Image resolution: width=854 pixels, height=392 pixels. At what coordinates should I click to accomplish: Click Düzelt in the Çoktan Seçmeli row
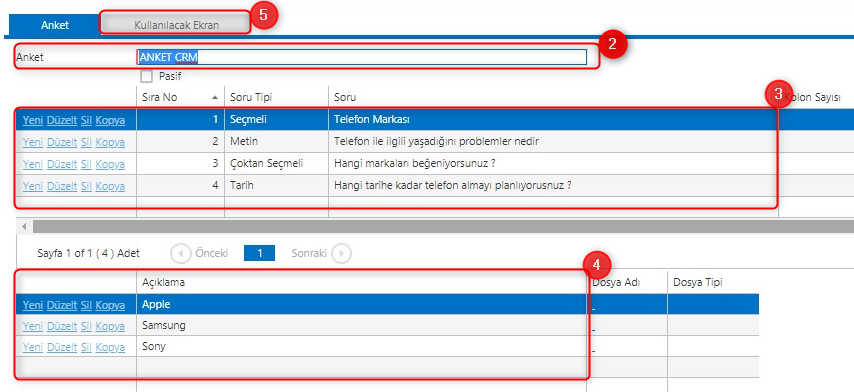pyautogui.click(x=62, y=164)
